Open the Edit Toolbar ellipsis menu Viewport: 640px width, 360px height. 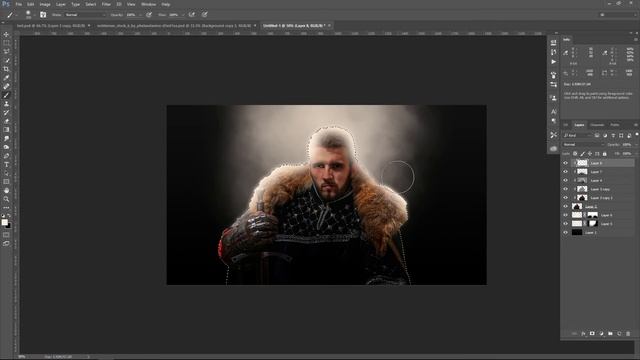coord(6,208)
